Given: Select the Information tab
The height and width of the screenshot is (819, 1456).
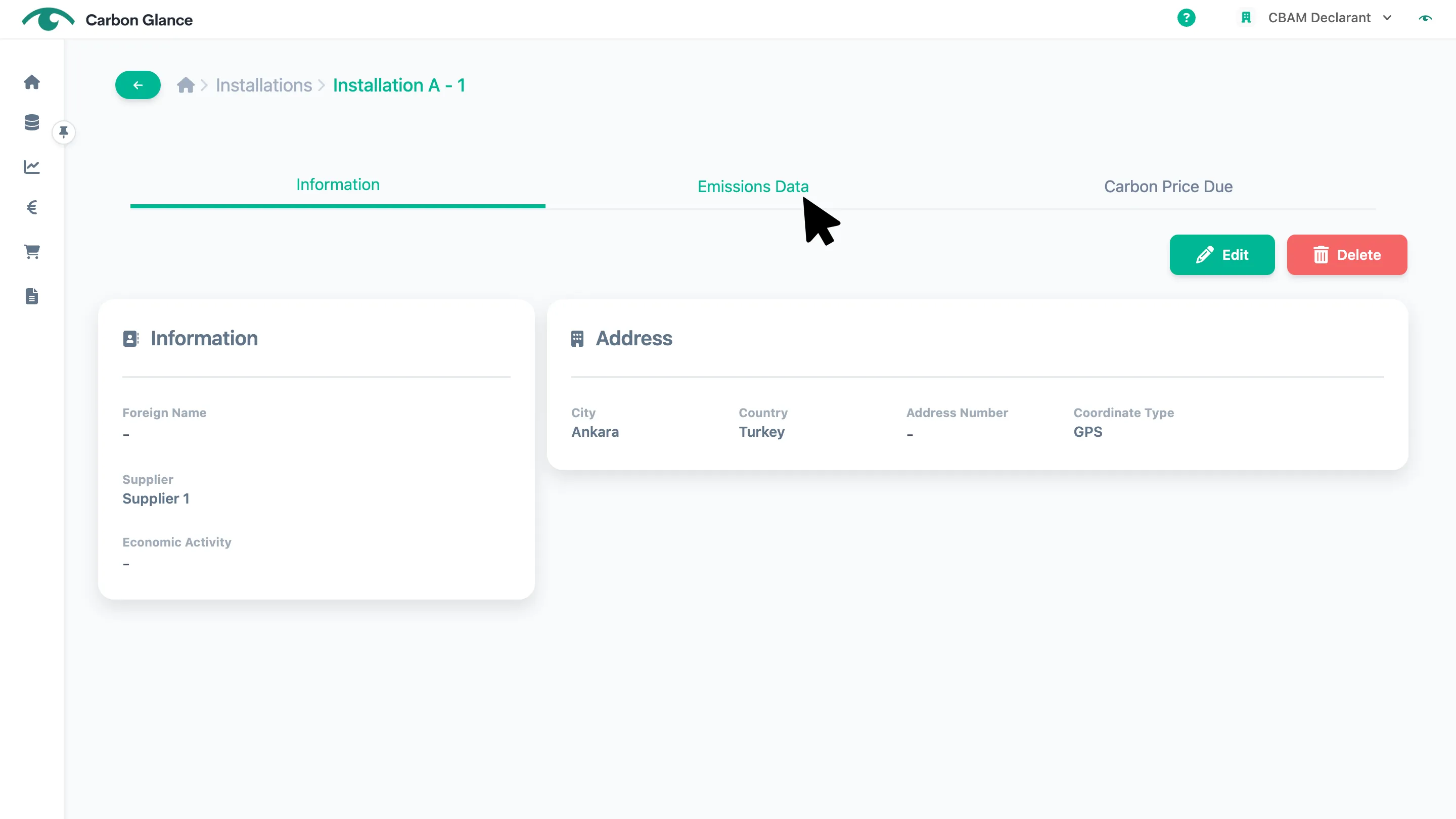Looking at the screenshot, I should point(337,185).
